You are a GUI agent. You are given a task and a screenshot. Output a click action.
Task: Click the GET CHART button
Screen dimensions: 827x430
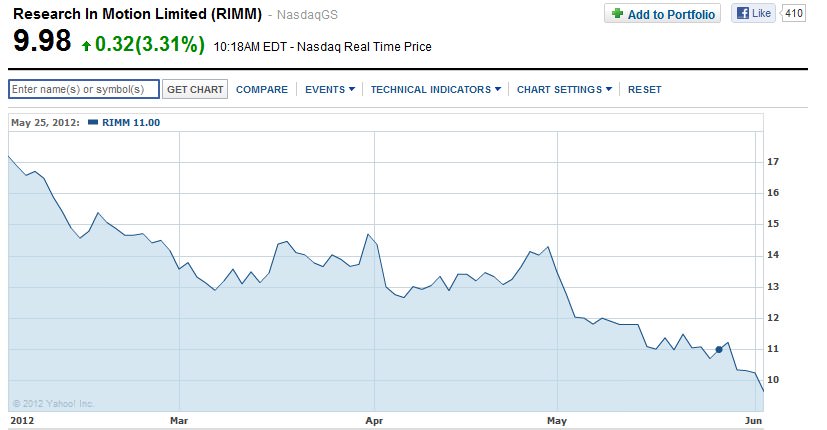[195, 90]
